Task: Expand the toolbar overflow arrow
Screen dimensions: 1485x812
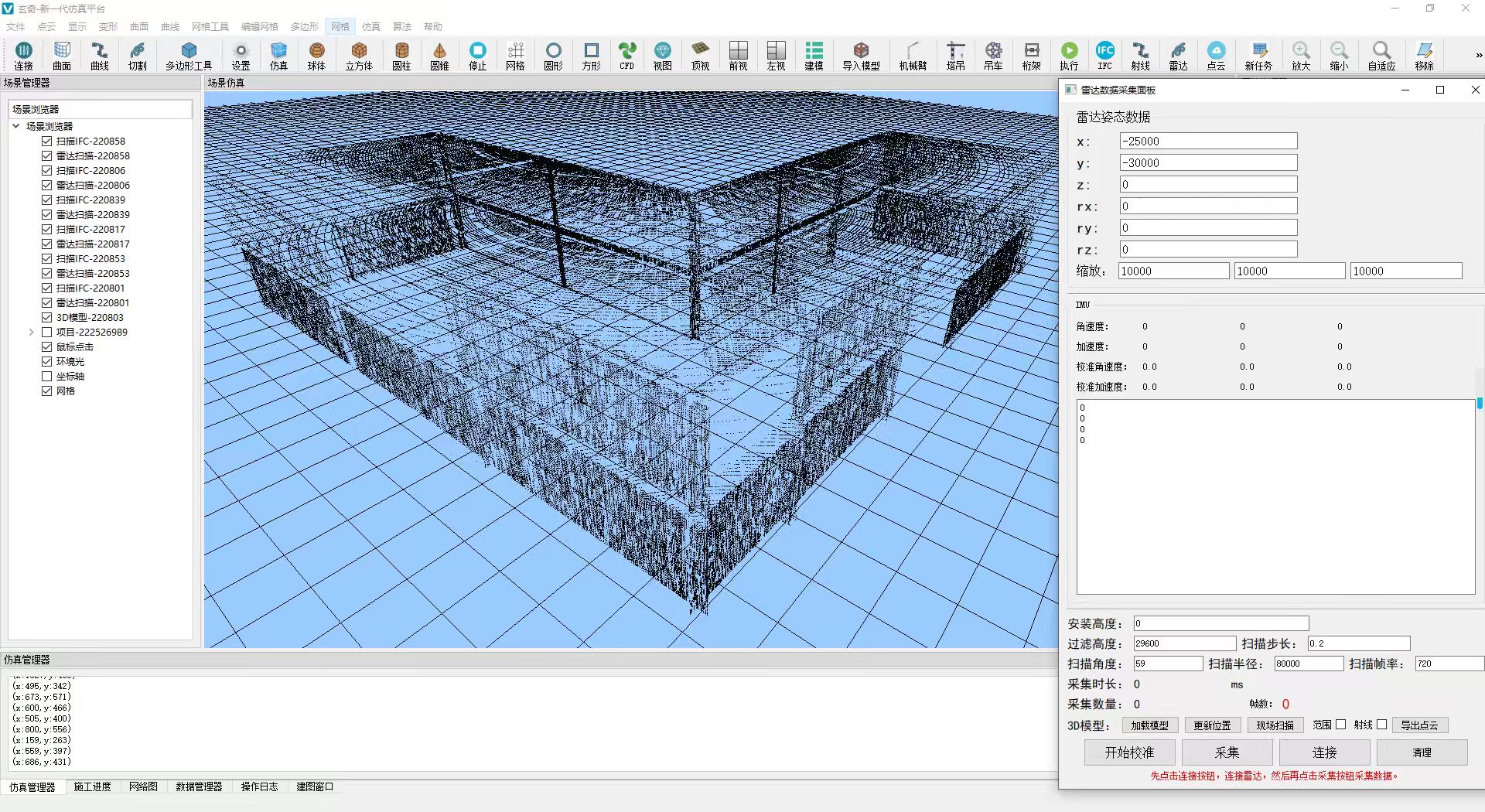Action: (x=1478, y=56)
